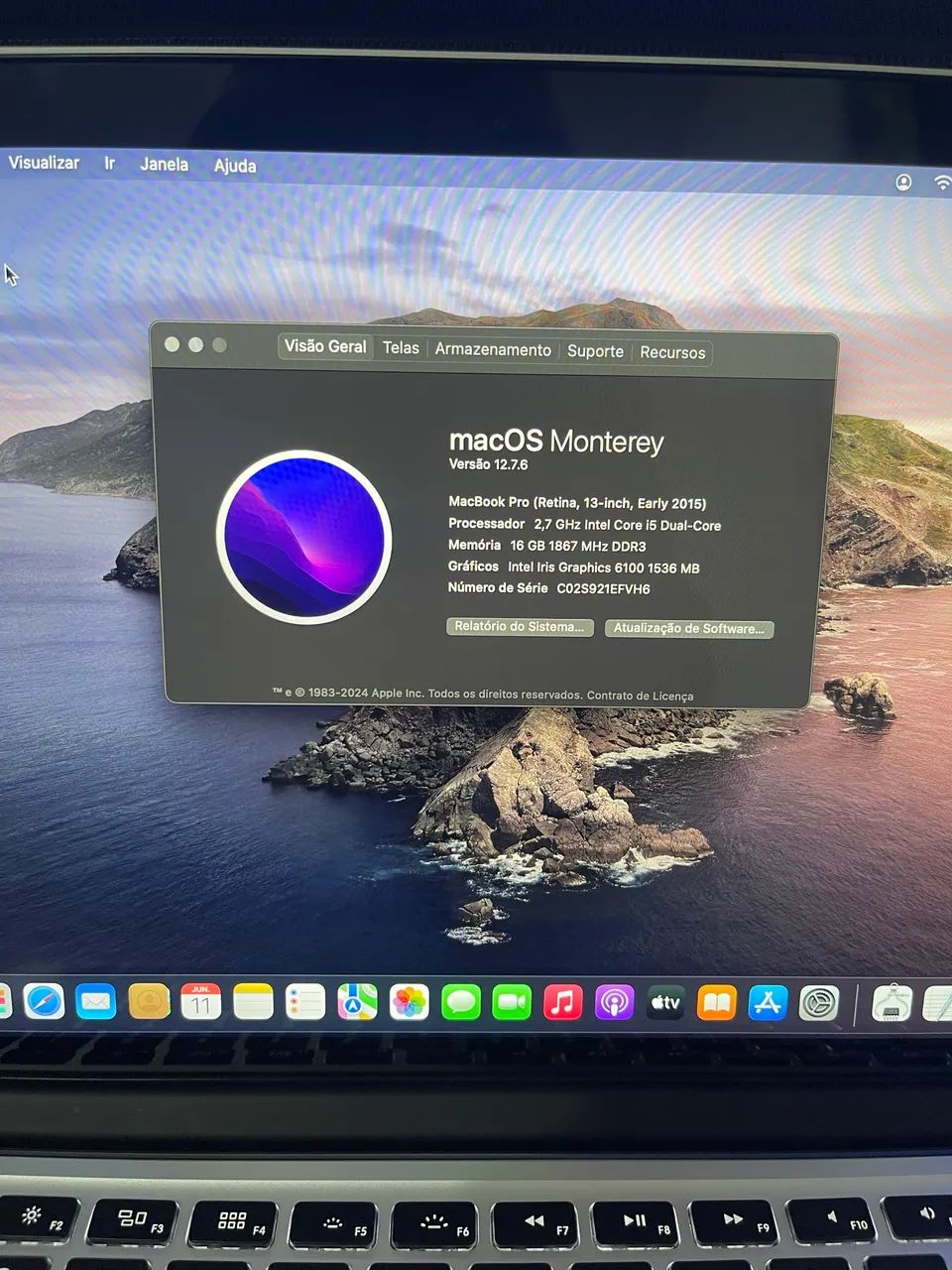Click the macOS Monterey logo image

point(304,537)
